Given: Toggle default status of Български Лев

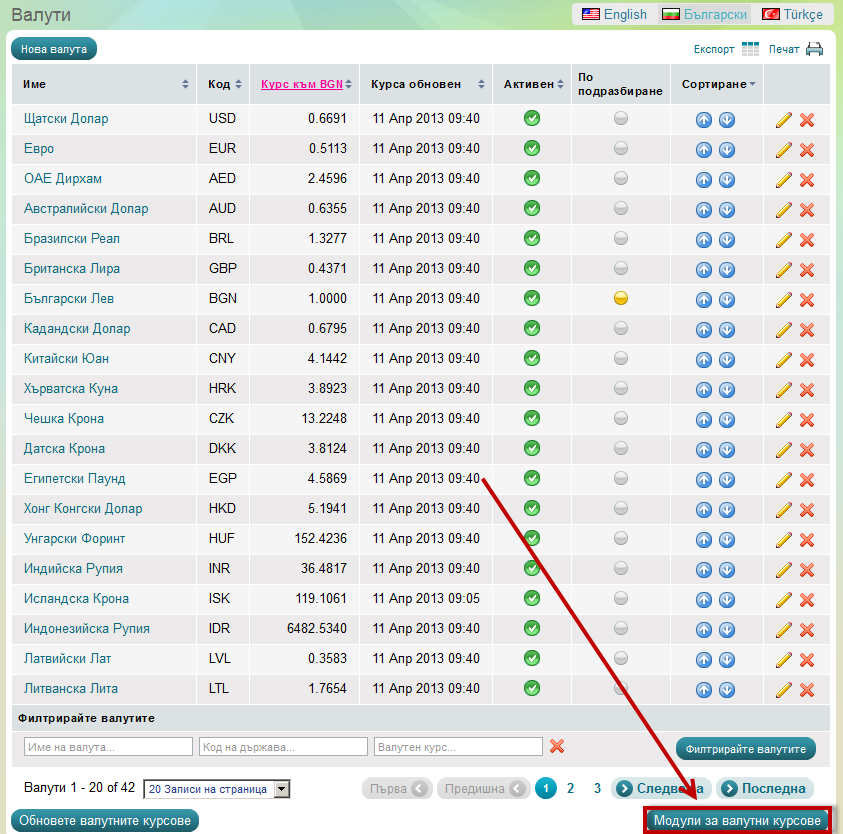Looking at the screenshot, I should click(621, 298).
